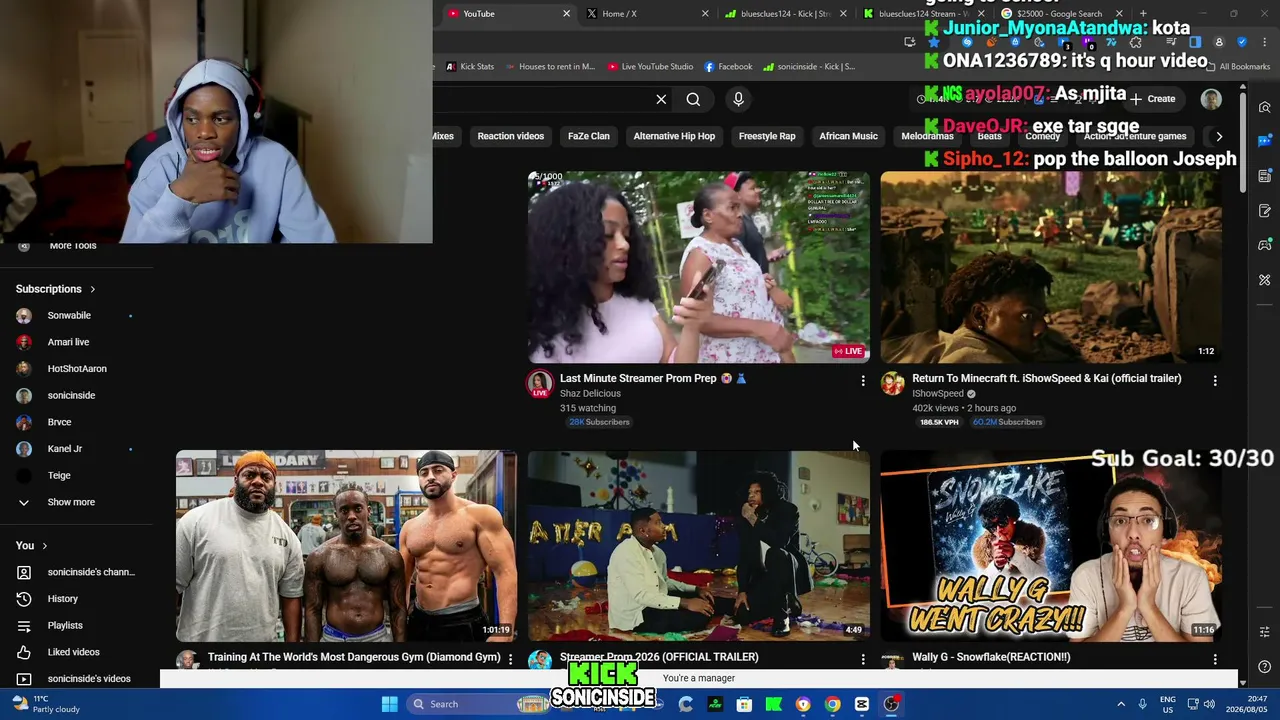
Task: Open the Chrome extensions puzzle icon
Action: [1136, 42]
